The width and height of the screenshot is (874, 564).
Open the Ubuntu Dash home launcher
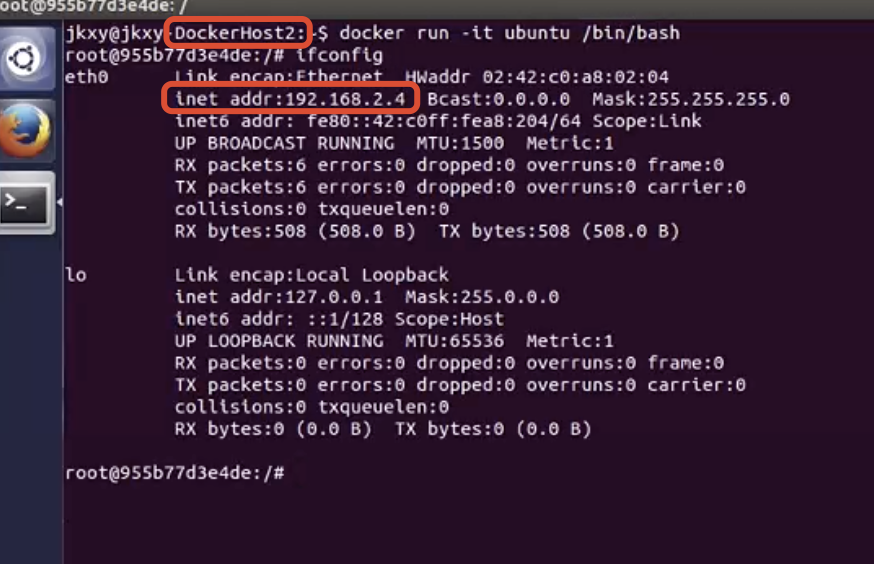point(26,59)
